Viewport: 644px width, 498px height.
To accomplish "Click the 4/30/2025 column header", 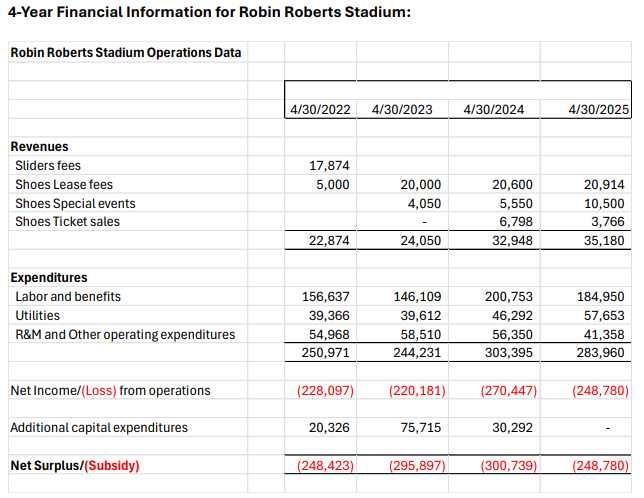I will (x=598, y=110).
